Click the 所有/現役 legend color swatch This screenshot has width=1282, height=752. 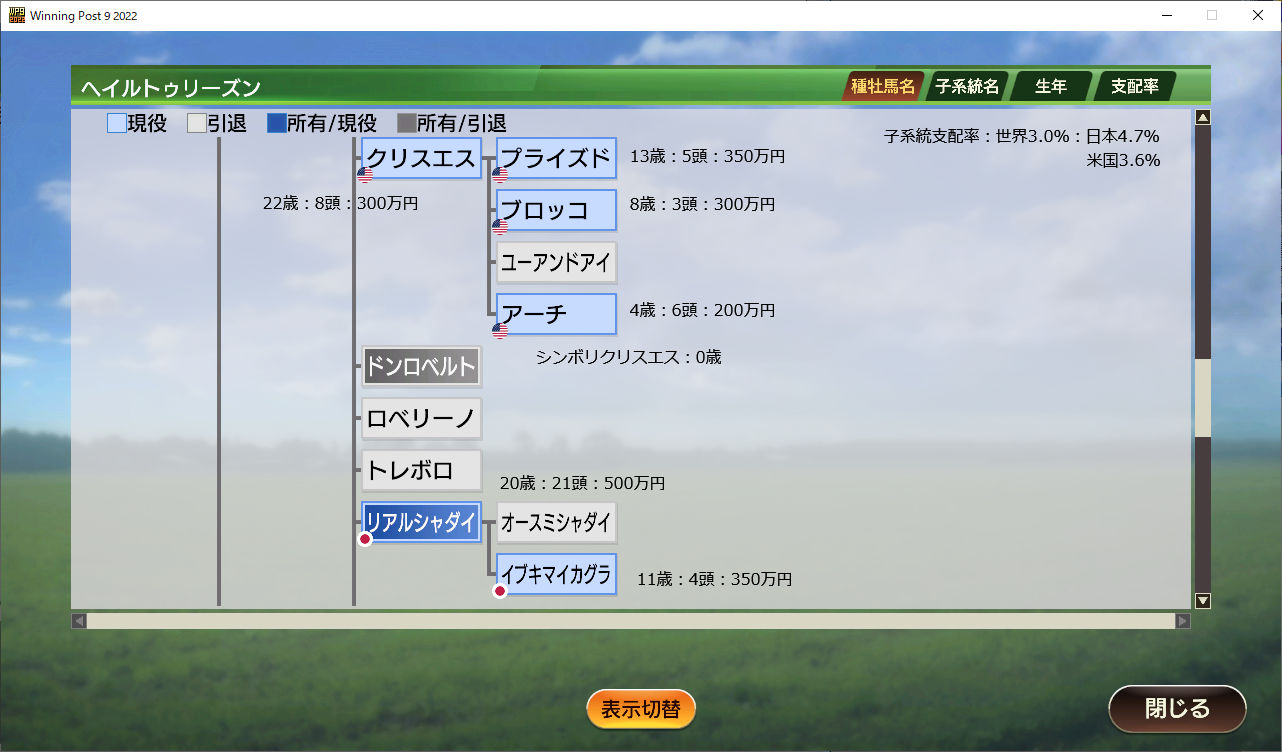point(277,124)
